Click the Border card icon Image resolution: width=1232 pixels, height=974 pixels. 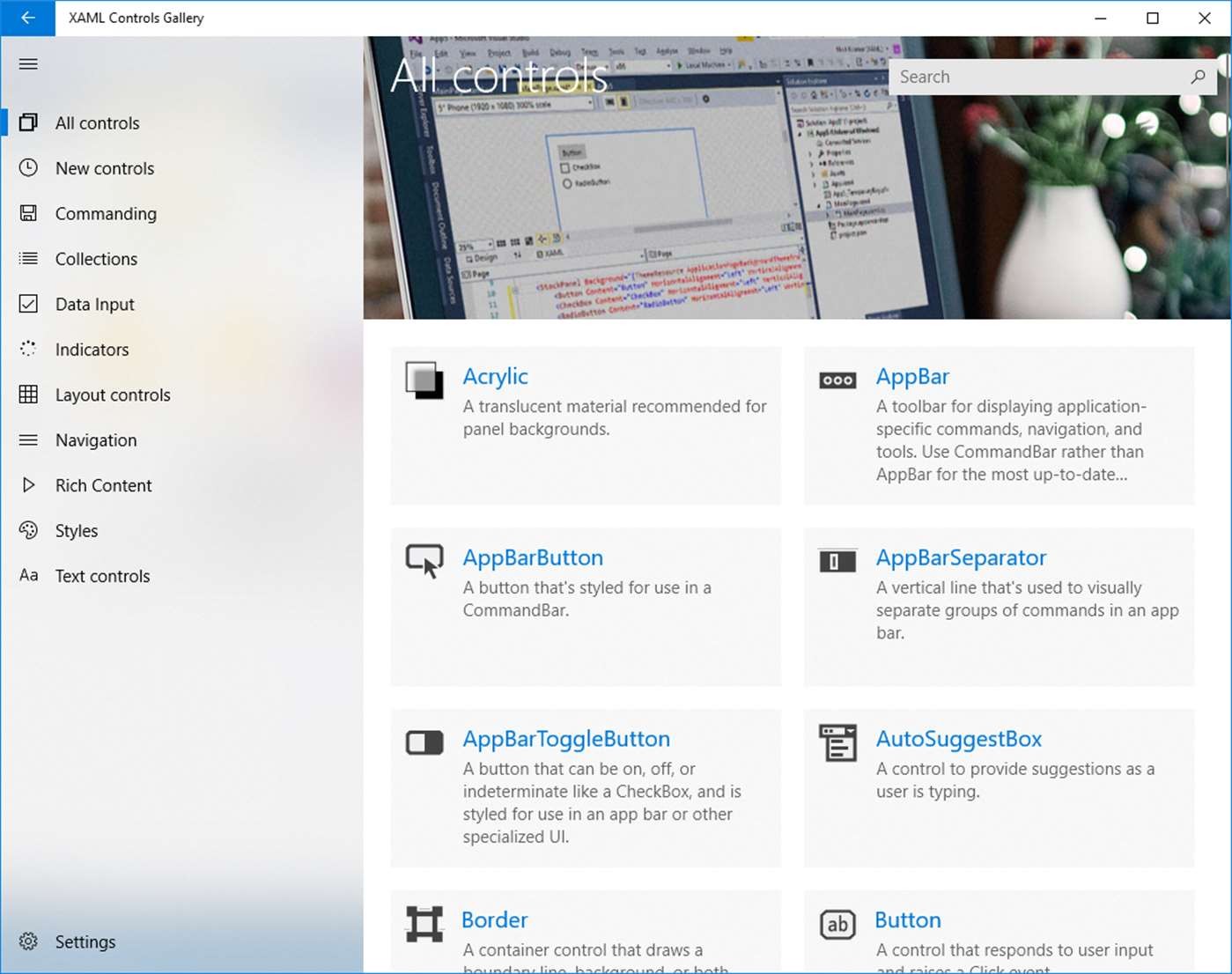click(424, 924)
